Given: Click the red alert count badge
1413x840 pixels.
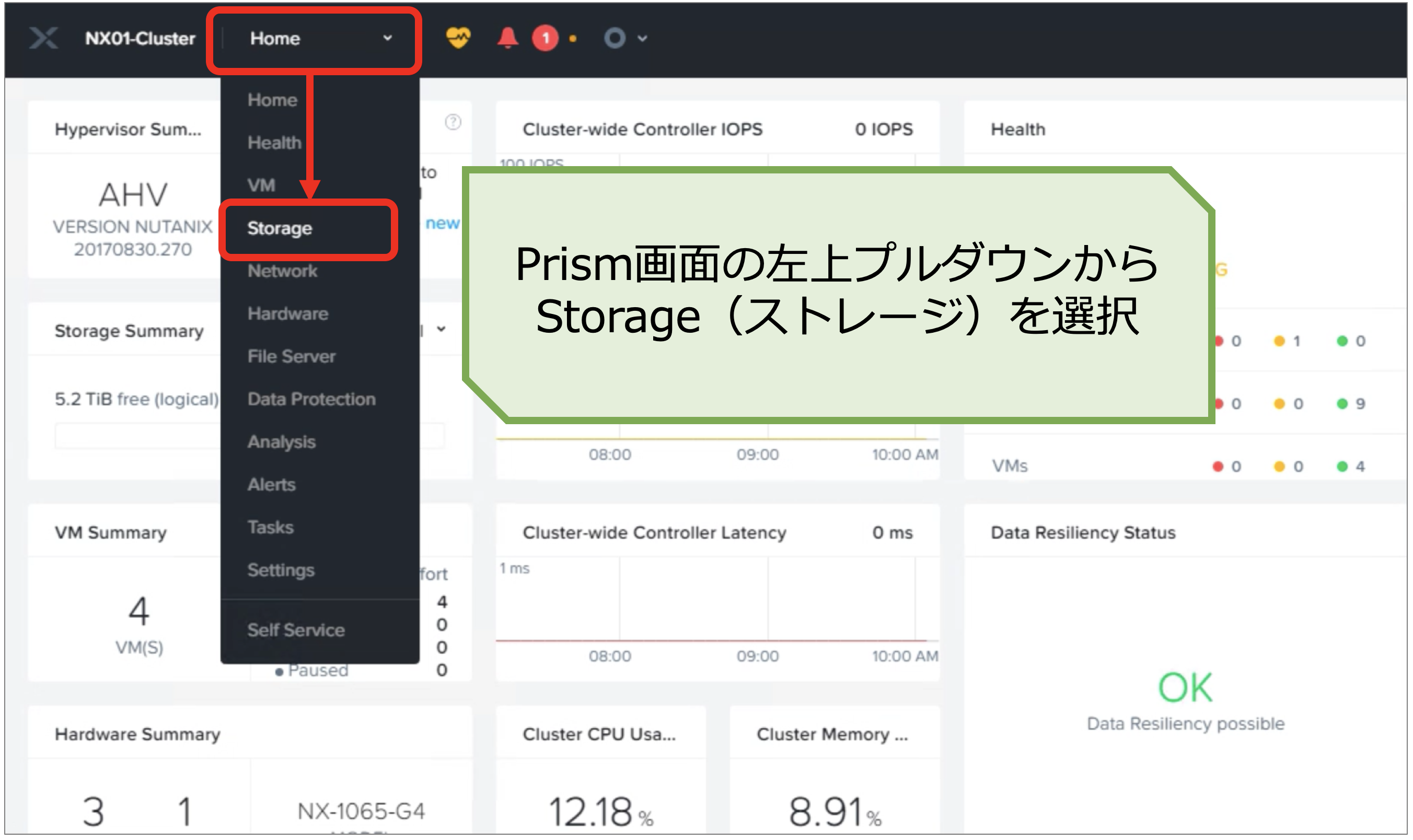Looking at the screenshot, I should [x=545, y=38].
